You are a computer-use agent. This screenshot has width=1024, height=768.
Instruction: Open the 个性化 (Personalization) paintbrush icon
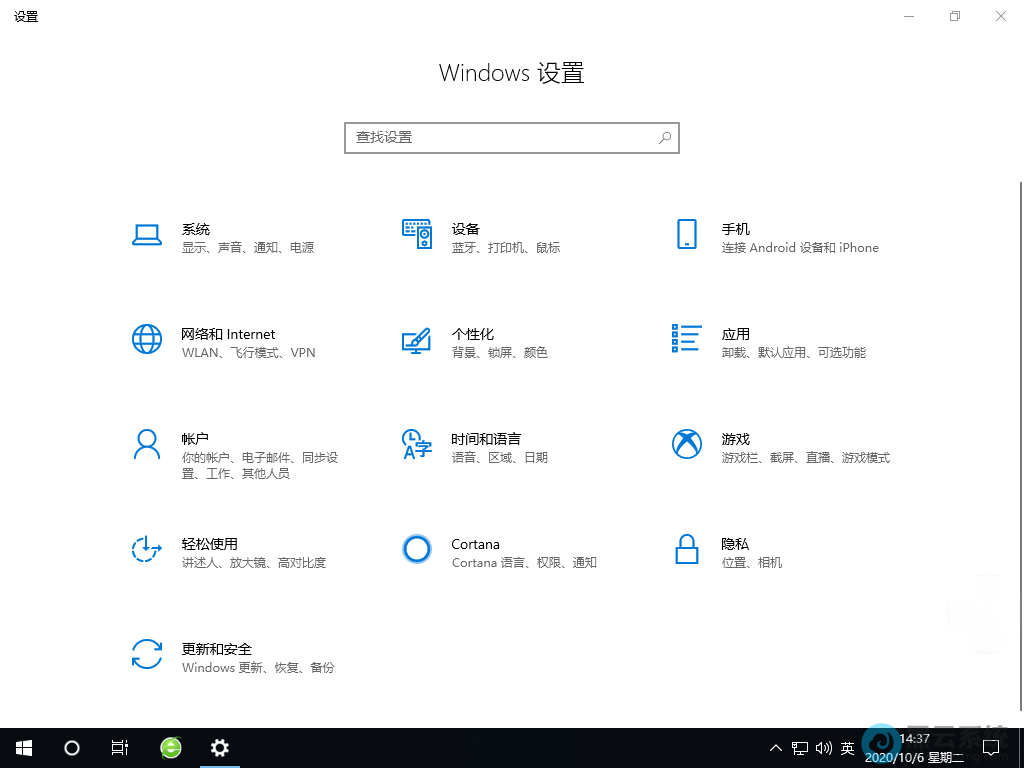coord(416,340)
